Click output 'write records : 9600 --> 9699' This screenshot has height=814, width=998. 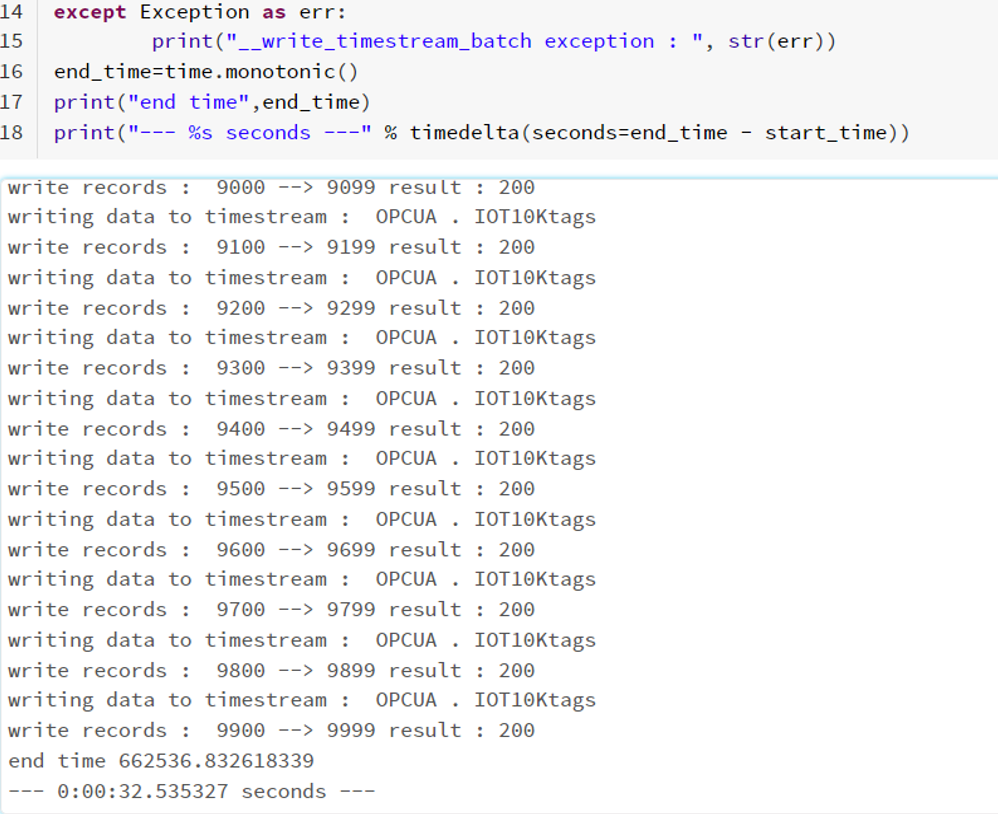pos(271,551)
